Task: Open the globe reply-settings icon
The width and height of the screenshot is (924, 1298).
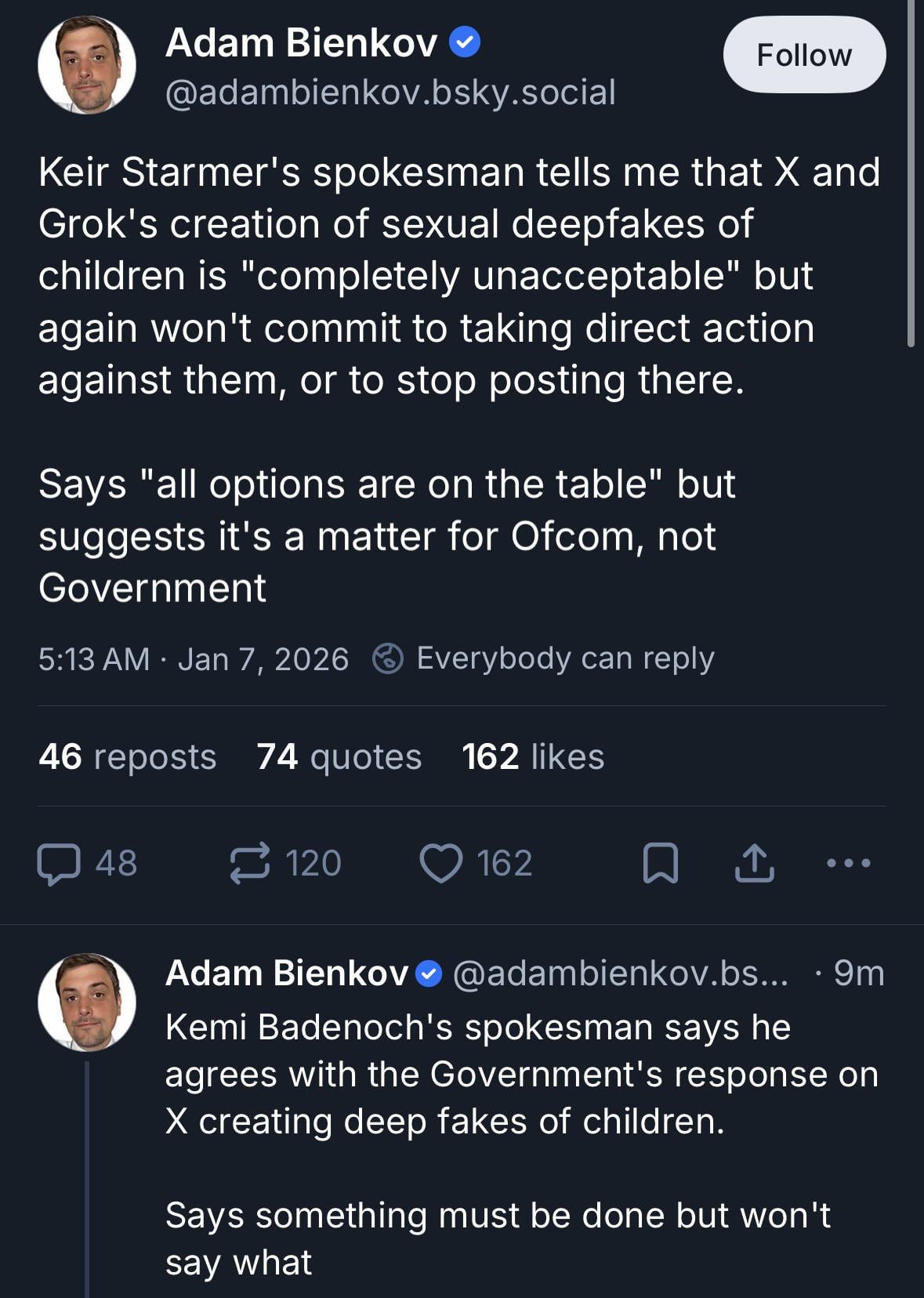Action: [x=387, y=658]
